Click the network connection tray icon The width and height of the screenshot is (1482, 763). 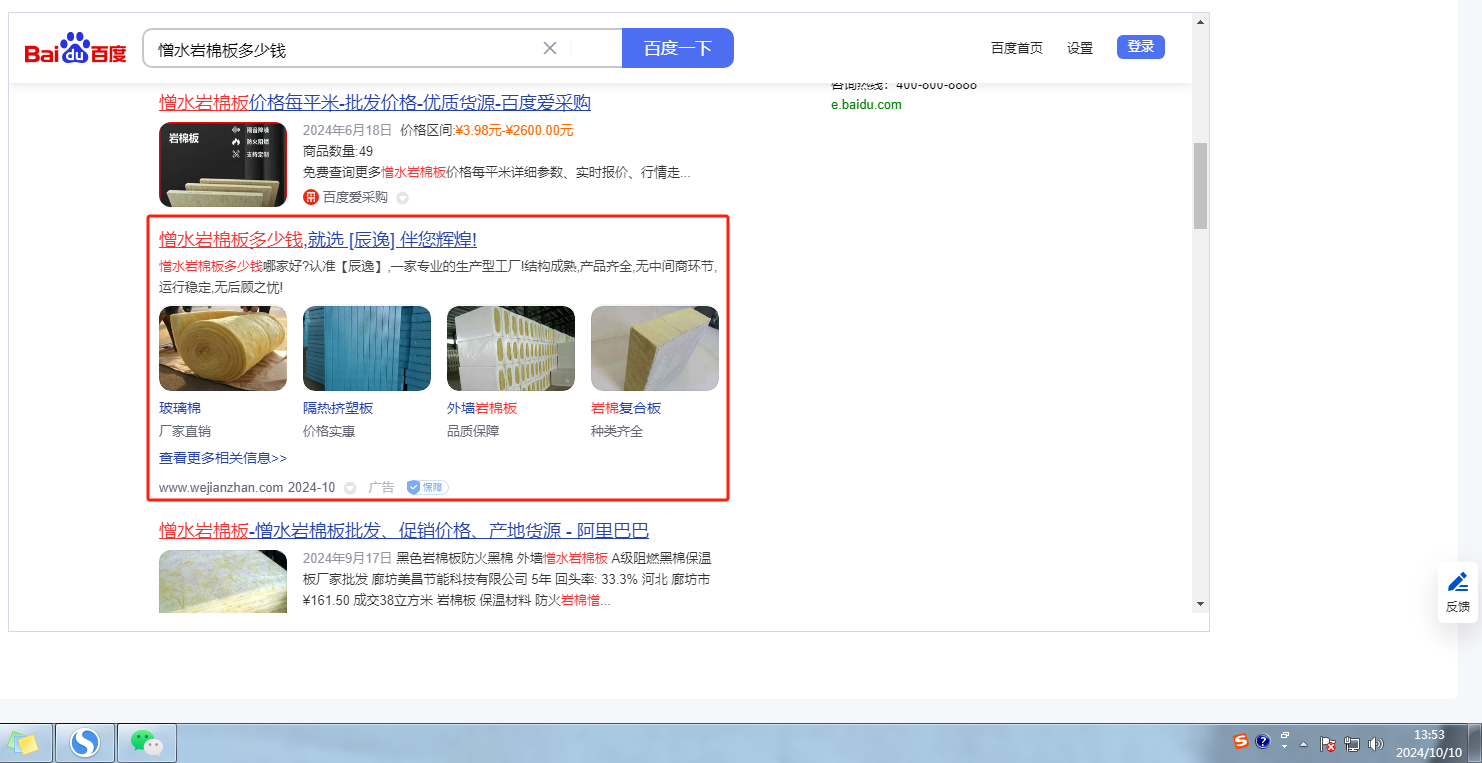1352,743
